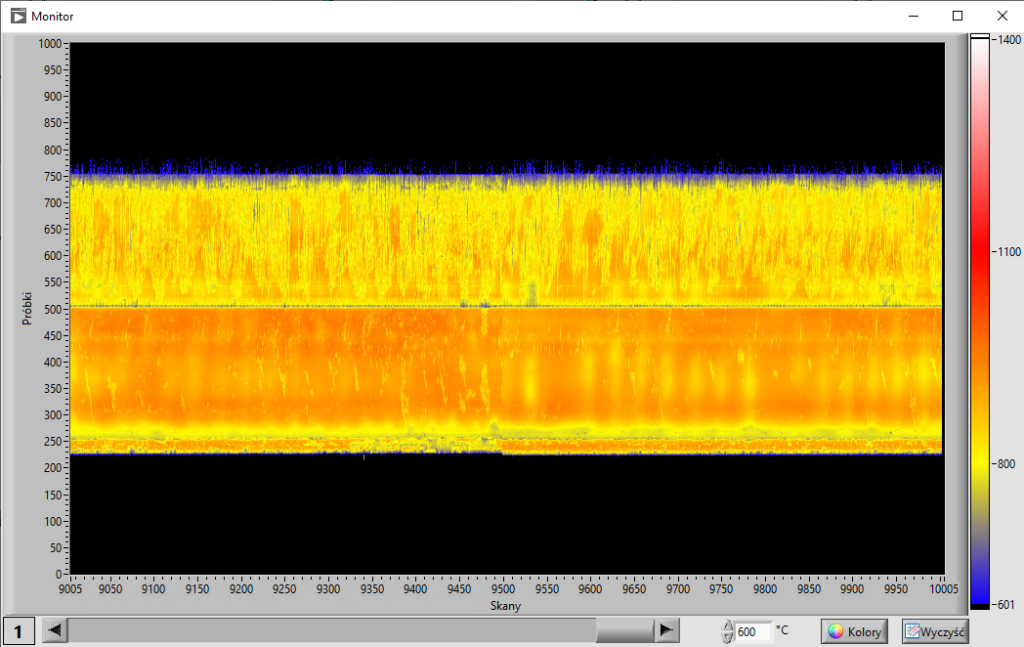The image size is (1024, 647).
Task: Clear the plot with Wyczyść button
Action: (935, 631)
